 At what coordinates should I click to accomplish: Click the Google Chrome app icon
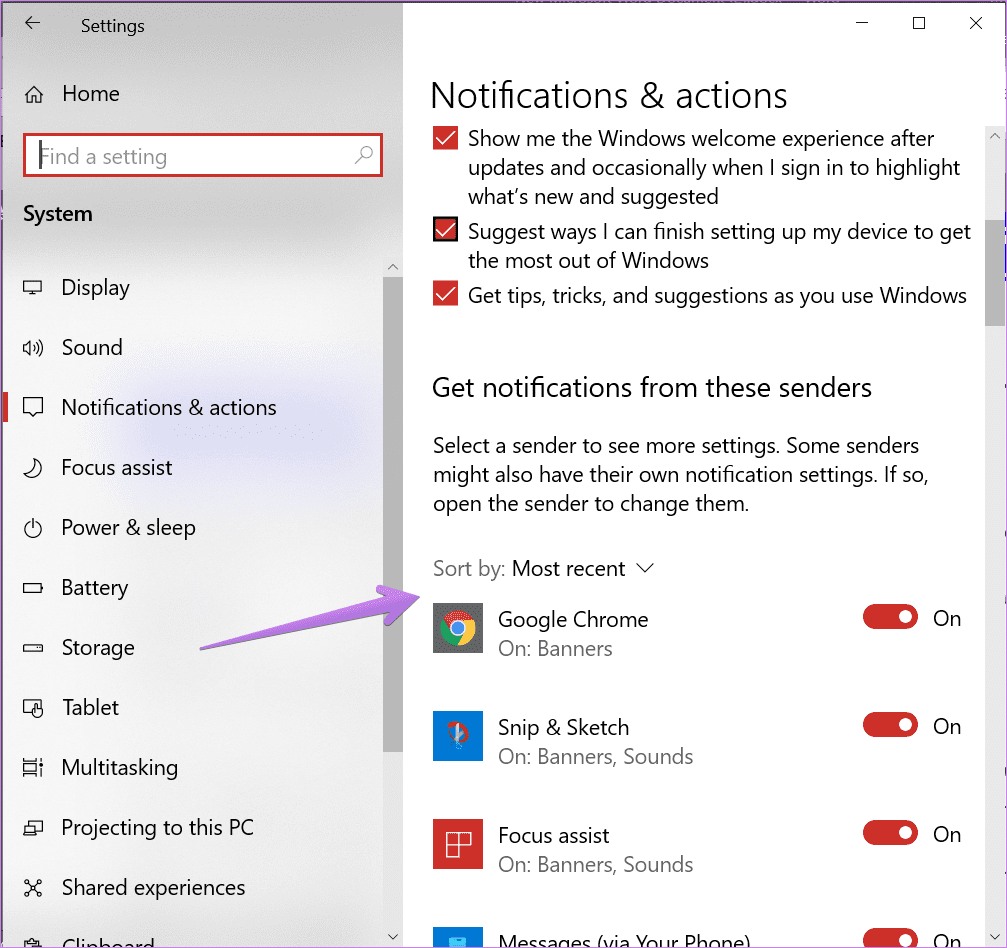pyautogui.click(x=458, y=628)
